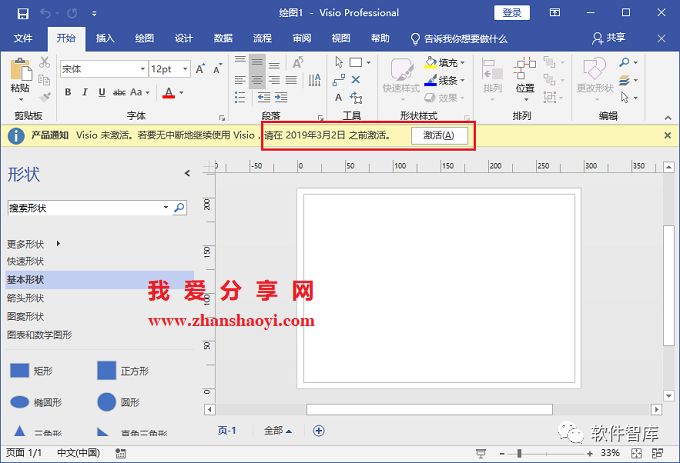Screen dimensions: 680x463
Task: Select the Text tool A
Action: pos(338,98)
